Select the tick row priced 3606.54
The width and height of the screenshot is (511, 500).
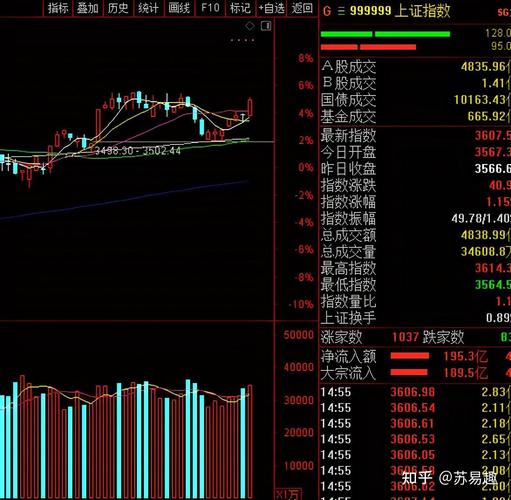click(416, 408)
